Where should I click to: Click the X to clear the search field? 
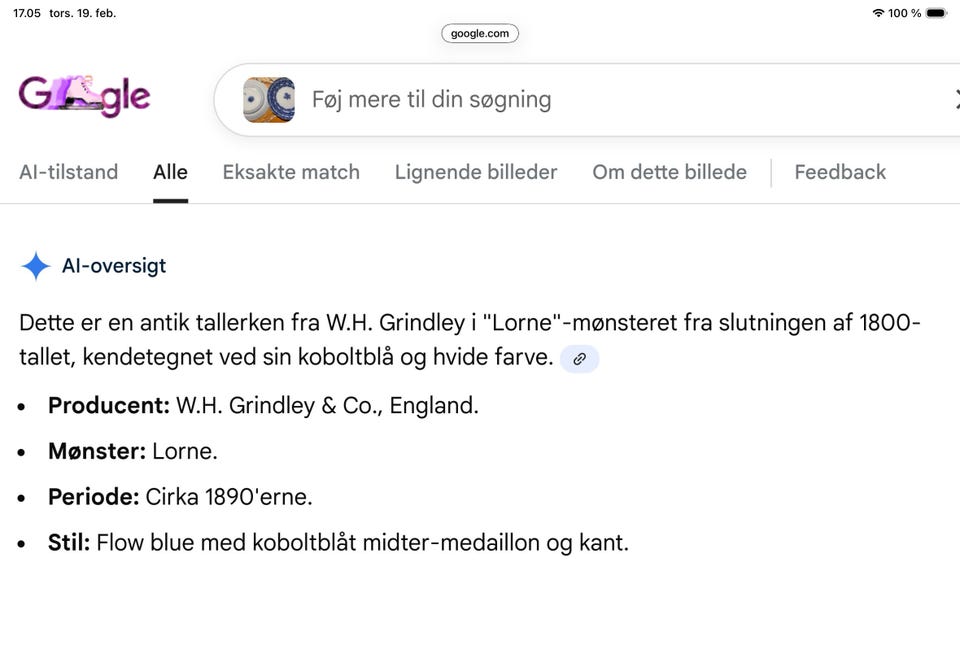(x=956, y=99)
